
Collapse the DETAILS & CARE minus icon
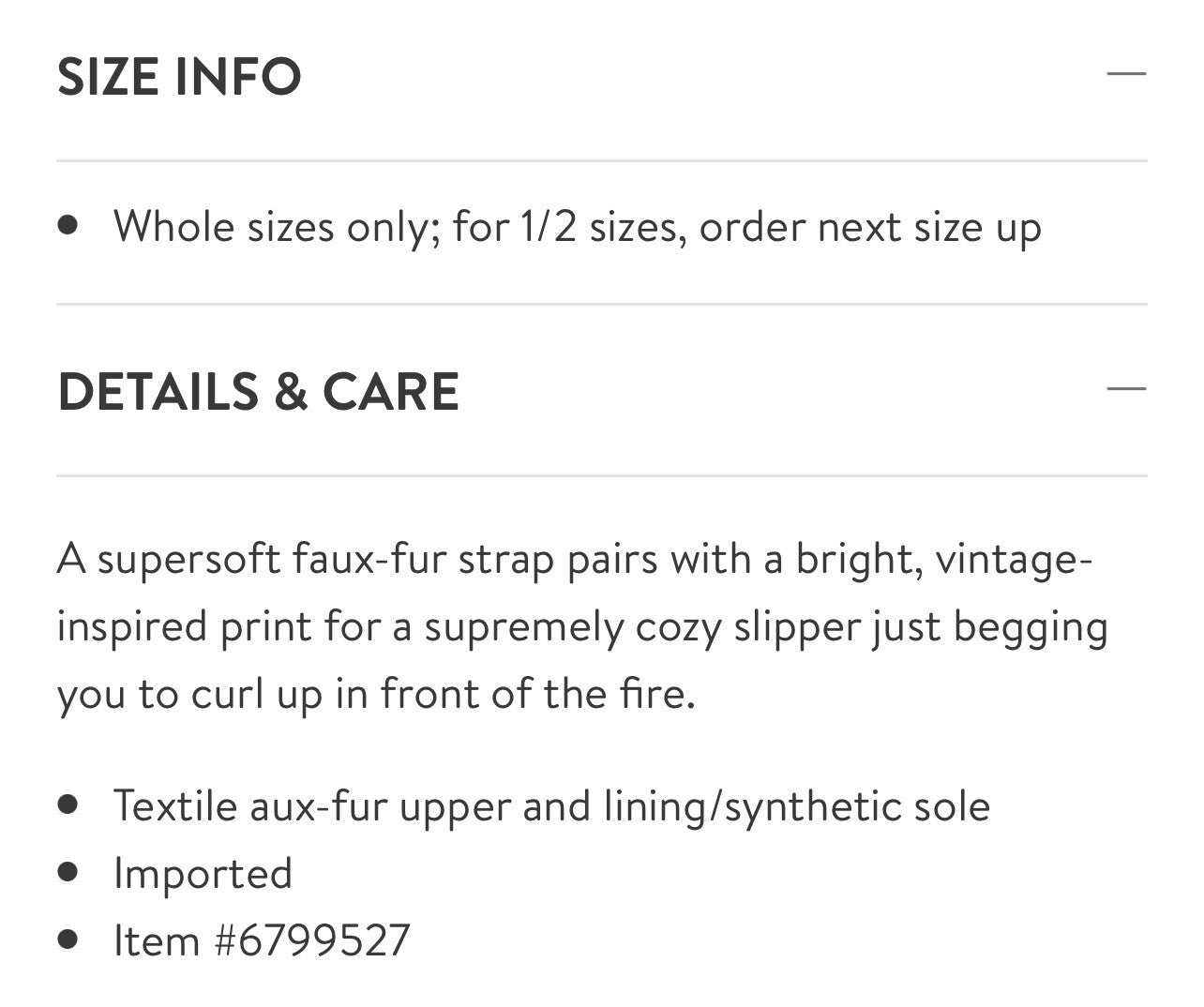click(1126, 388)
